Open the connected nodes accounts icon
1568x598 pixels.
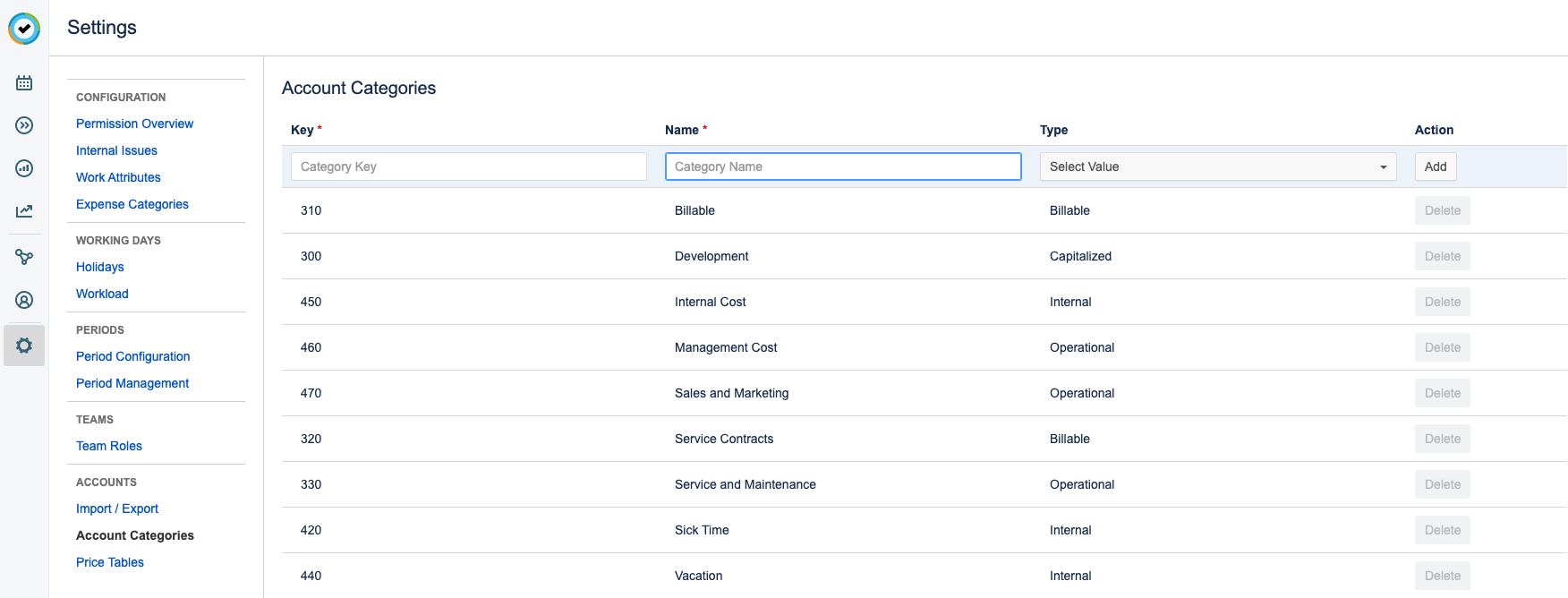tap(24, 258)
